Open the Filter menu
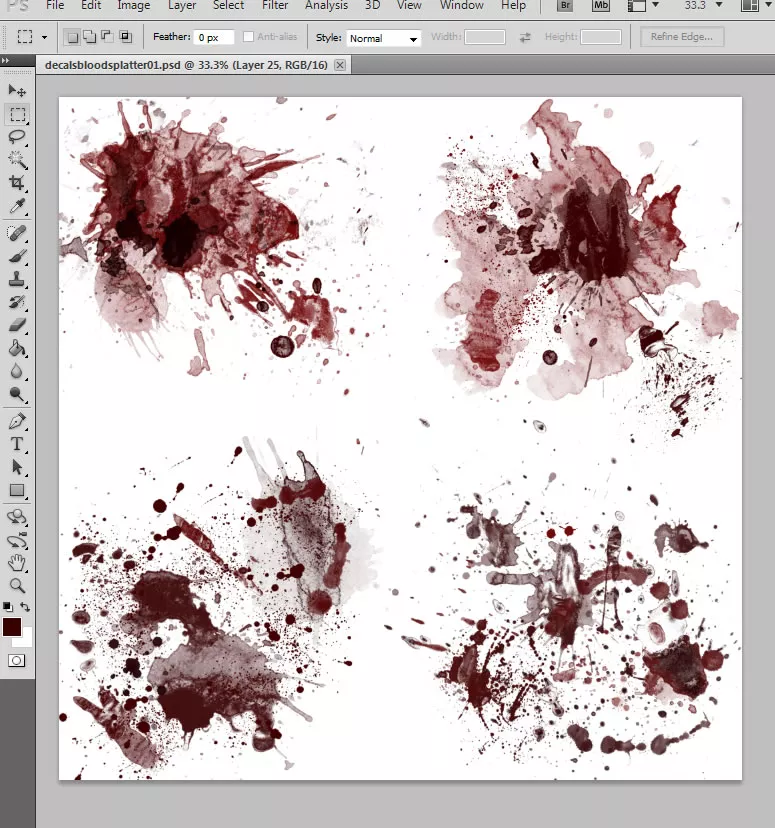This screenshot has height=828, width=775. pyautogui.click(x=275, y=5)
